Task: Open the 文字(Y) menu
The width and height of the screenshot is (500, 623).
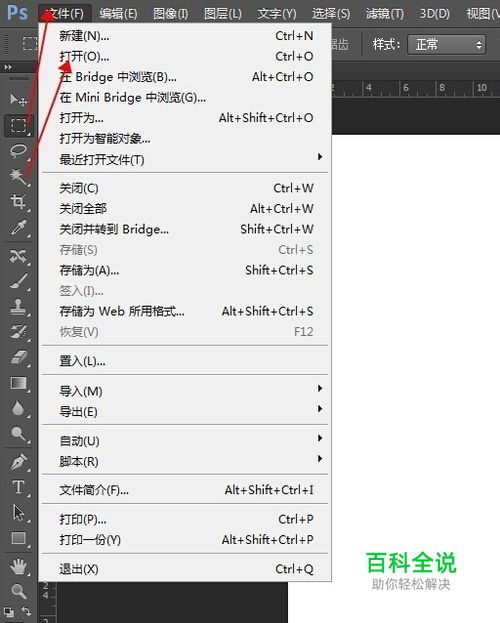Action: click(x=277, y=14)
